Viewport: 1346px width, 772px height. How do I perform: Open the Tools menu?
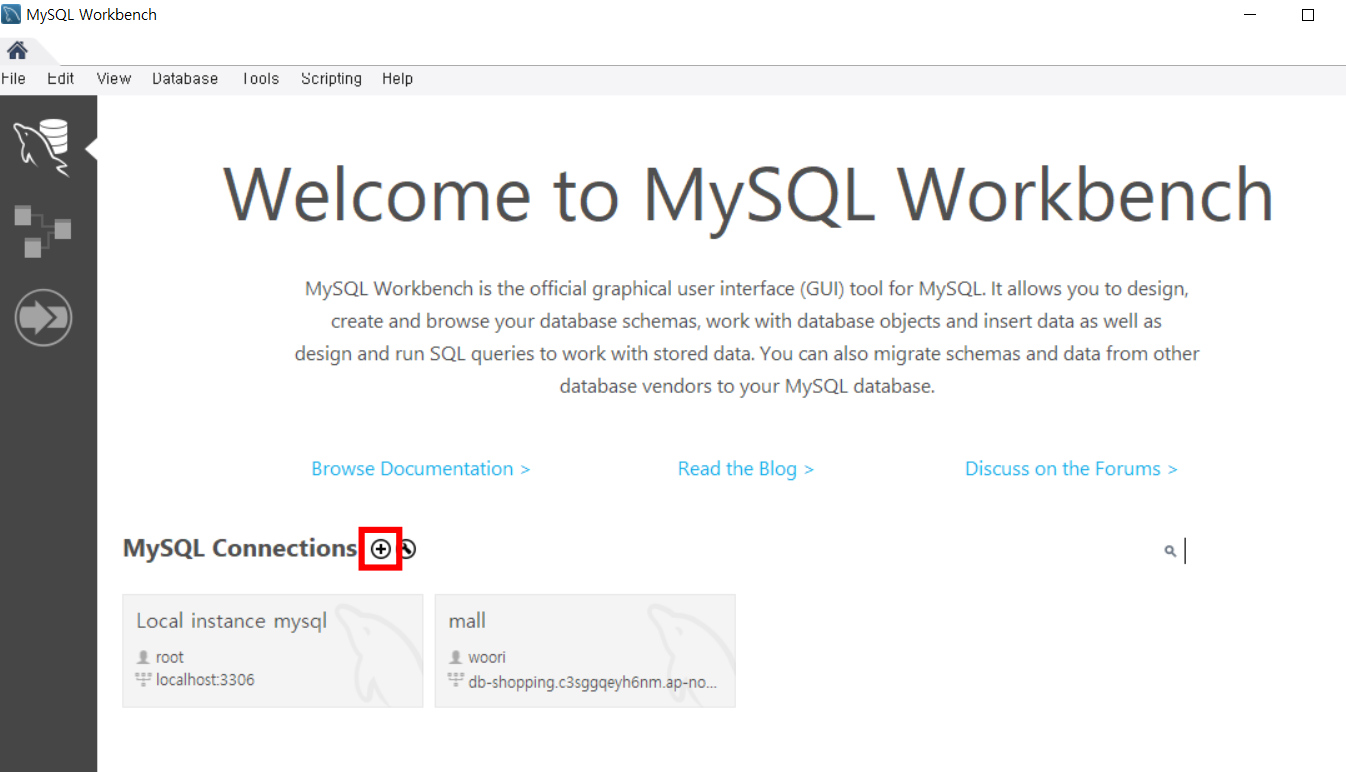pyautogui.click(x=260, y=78)
